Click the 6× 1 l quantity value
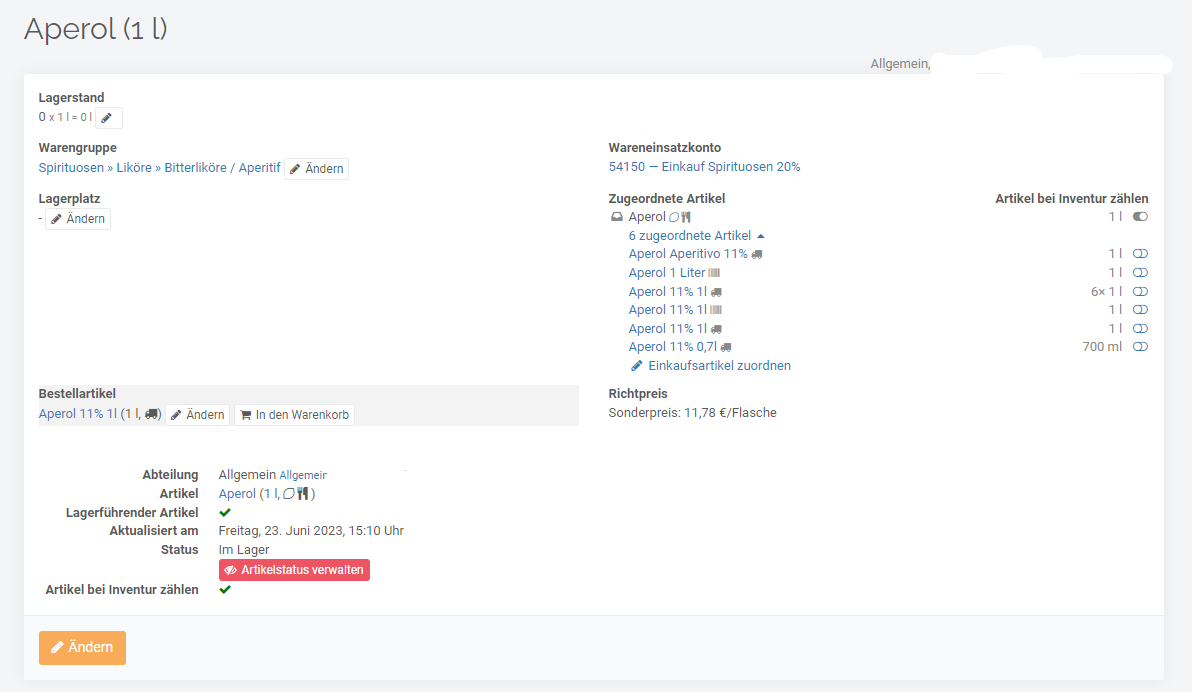Screen dimensions: 1192x692 [1106, 291]
